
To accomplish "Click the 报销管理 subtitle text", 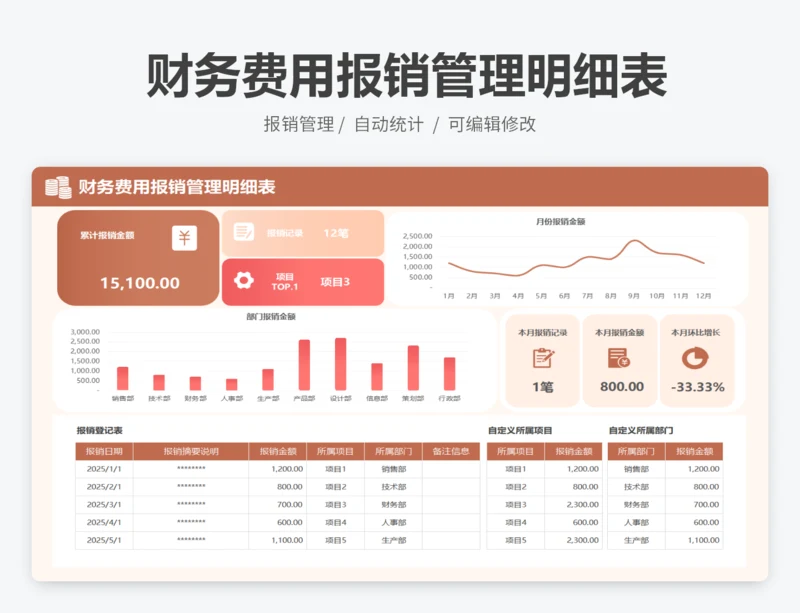I will coord(299,124).
